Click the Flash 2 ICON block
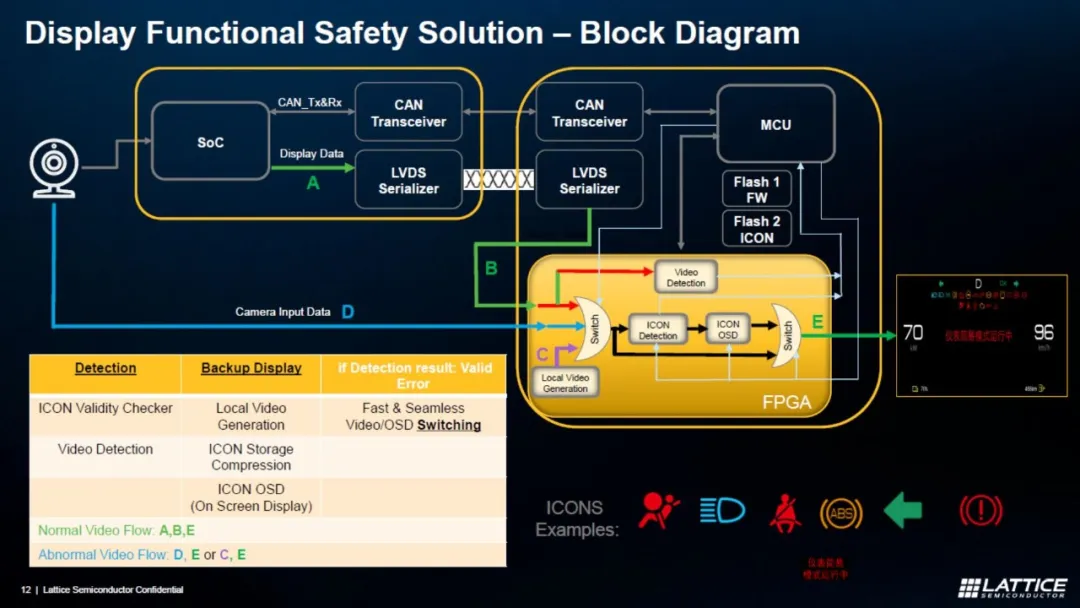This screenshot has width=1080, height=608. (x=756, y=229)
